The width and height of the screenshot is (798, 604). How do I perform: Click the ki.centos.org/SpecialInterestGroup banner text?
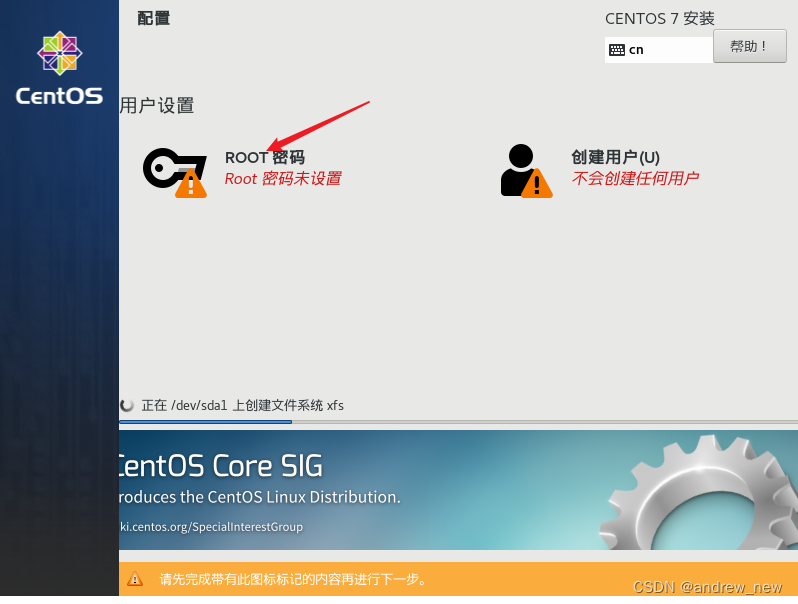tap(211, 527)
